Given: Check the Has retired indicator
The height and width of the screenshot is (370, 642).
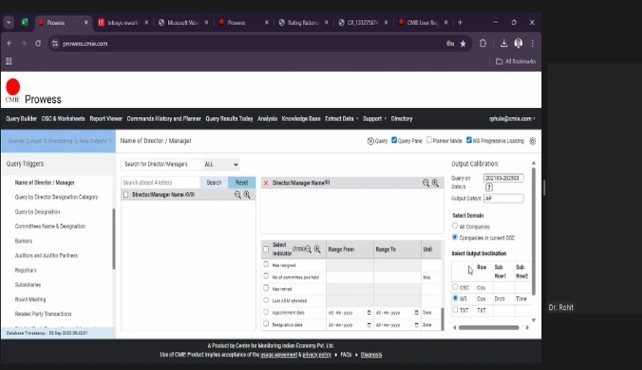Looking at the screenshot, I should pos(266,288).
